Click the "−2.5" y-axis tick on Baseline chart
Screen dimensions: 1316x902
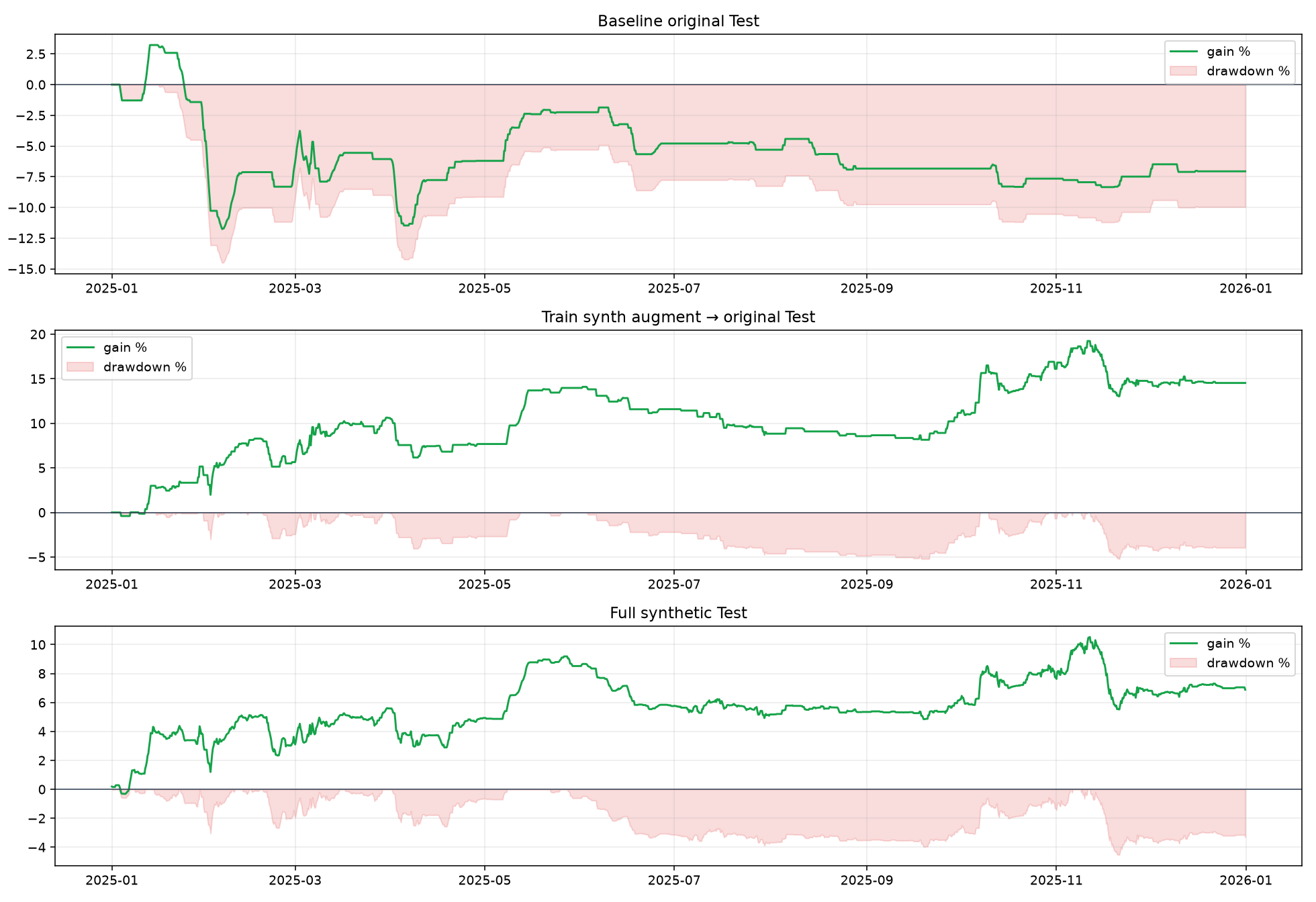[32, 115]
